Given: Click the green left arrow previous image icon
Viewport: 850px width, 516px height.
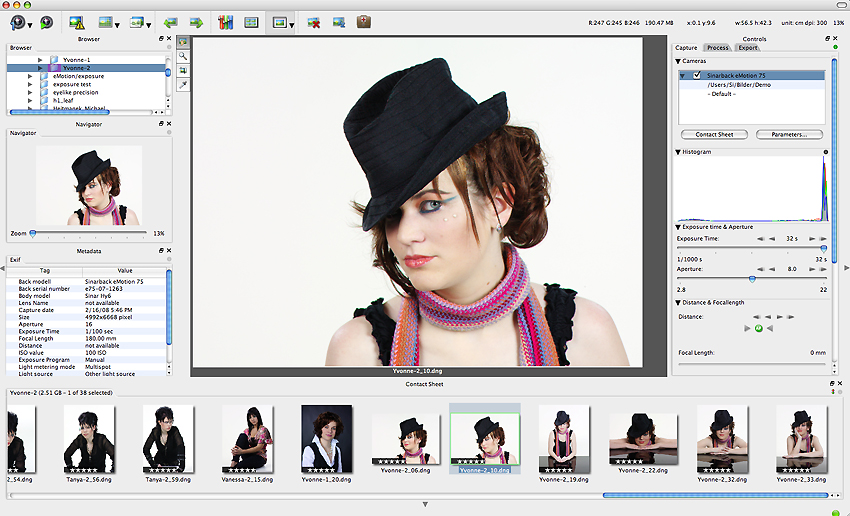Looking at the screenshot, I should 171,21.
